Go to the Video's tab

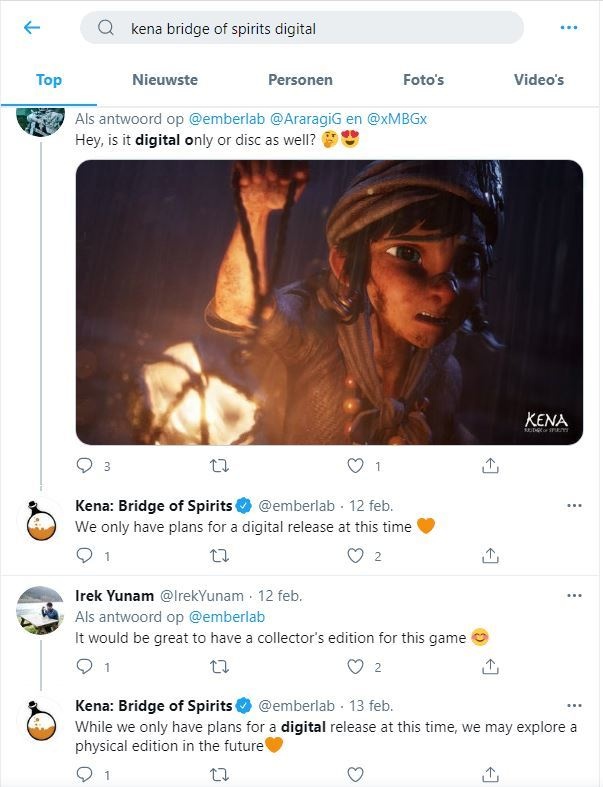[539, 80]
